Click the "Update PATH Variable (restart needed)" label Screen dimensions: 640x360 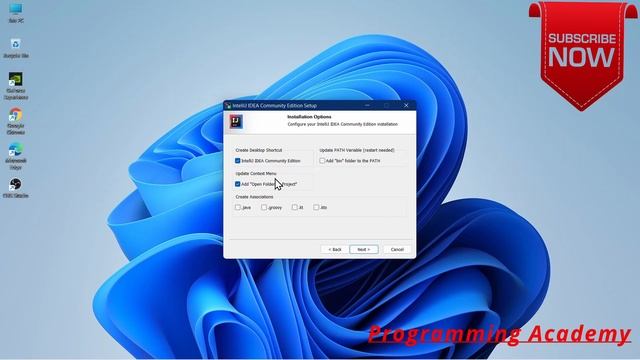point(357,150)
